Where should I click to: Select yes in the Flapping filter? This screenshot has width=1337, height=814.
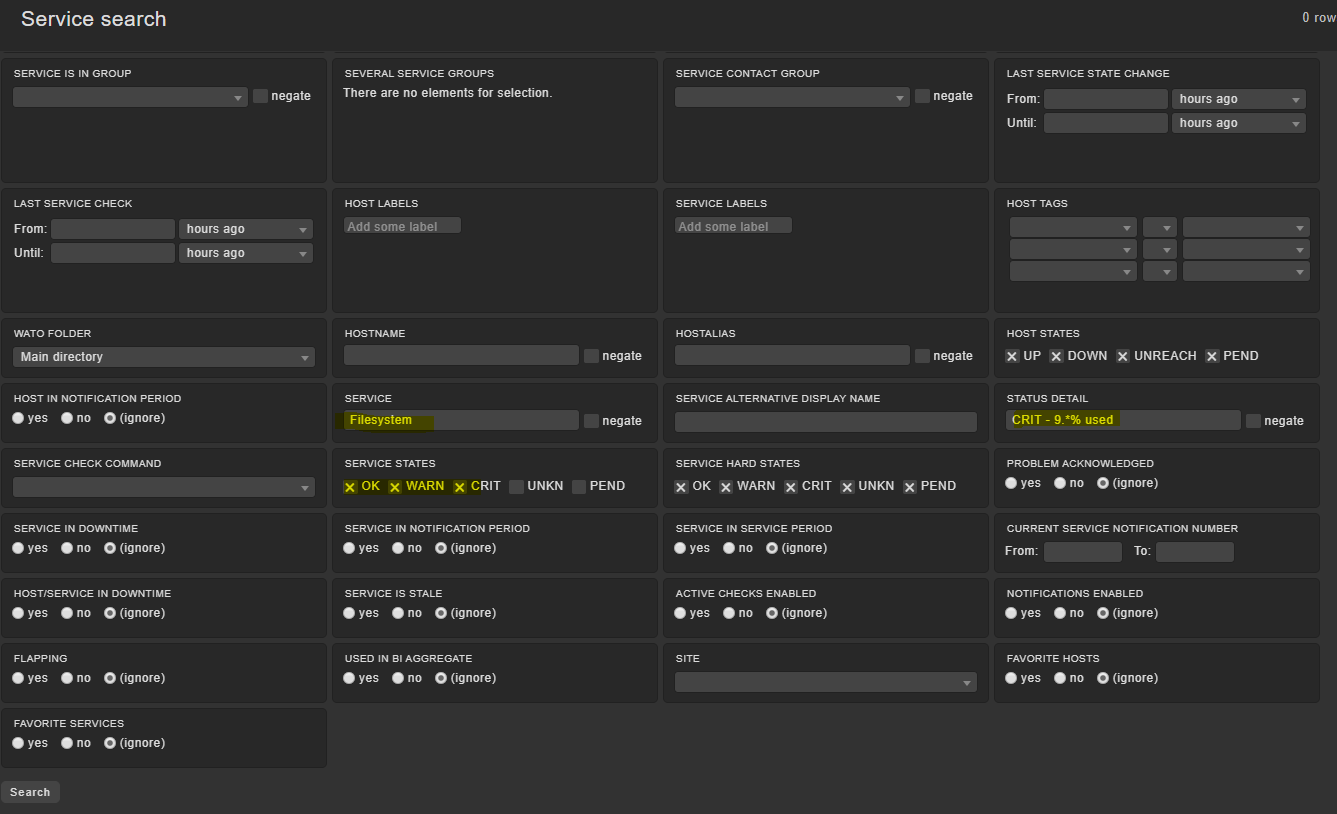pyautogui.click(x=17, y=678)
